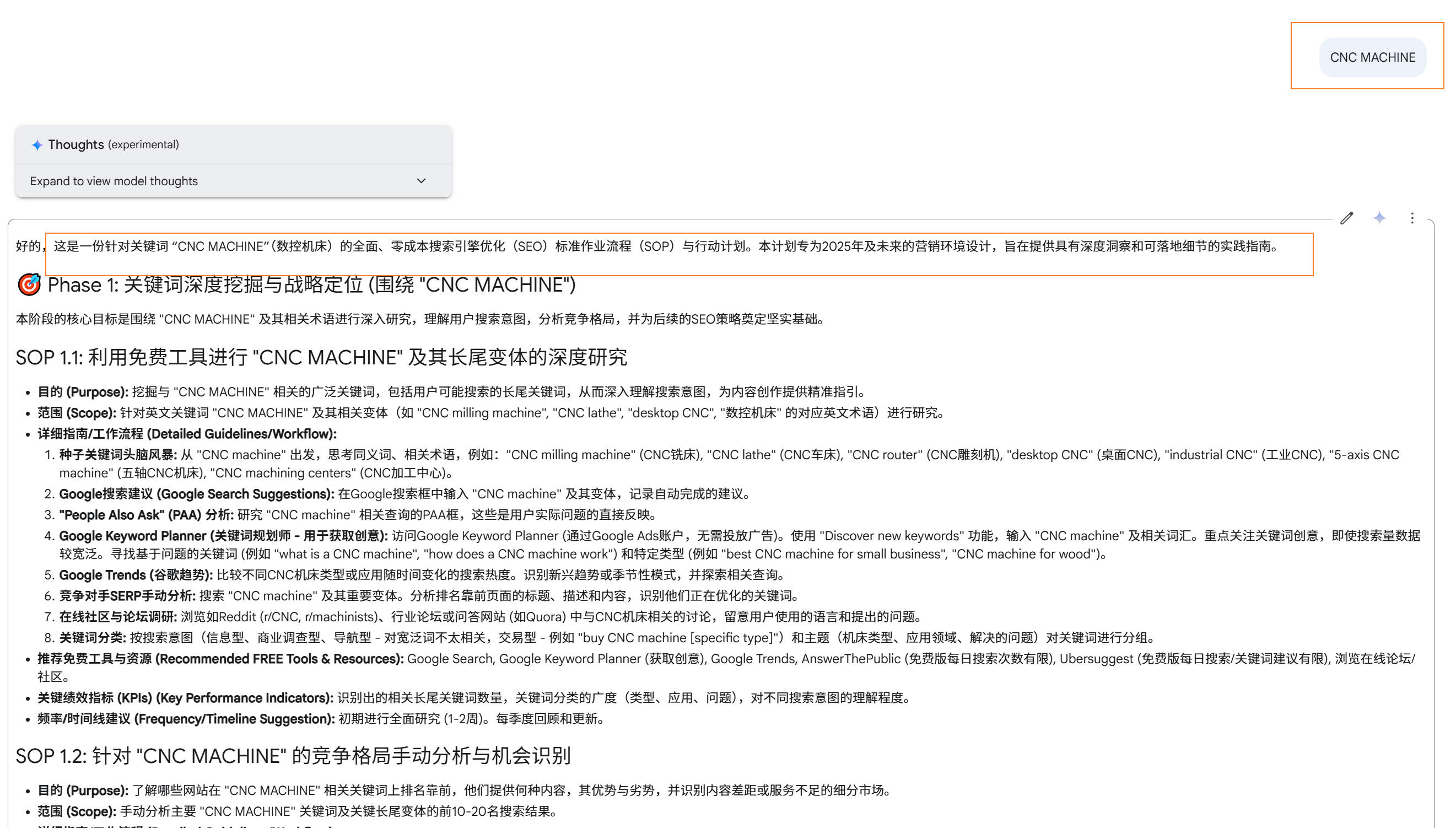
Task: Open the three-dot more options menu
Action: (1412, 218)
